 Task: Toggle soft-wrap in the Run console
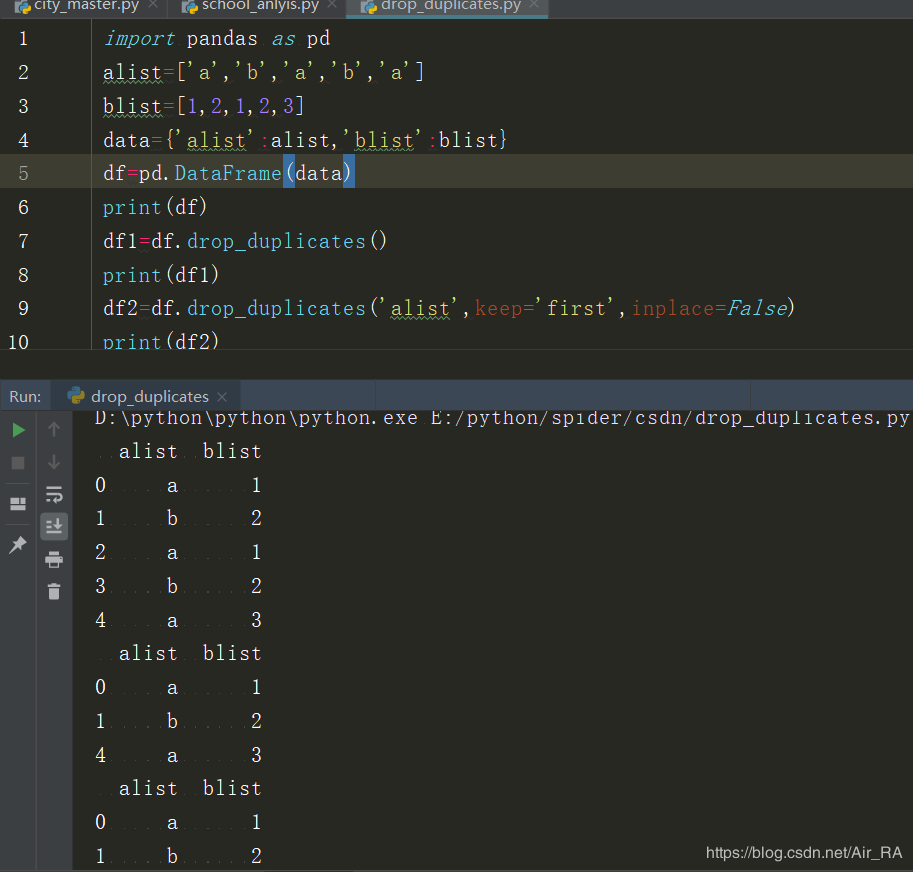tap(54, 495)
